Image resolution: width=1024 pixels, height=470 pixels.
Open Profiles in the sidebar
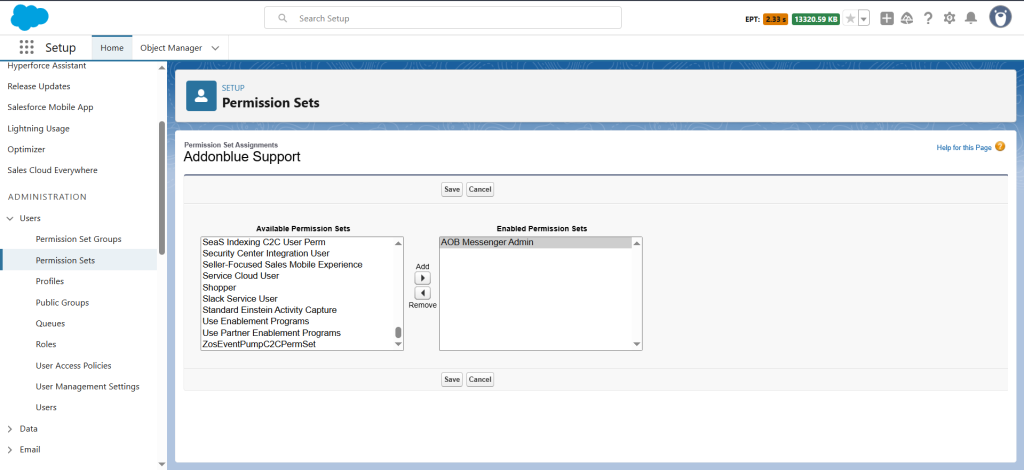point(49,282)
